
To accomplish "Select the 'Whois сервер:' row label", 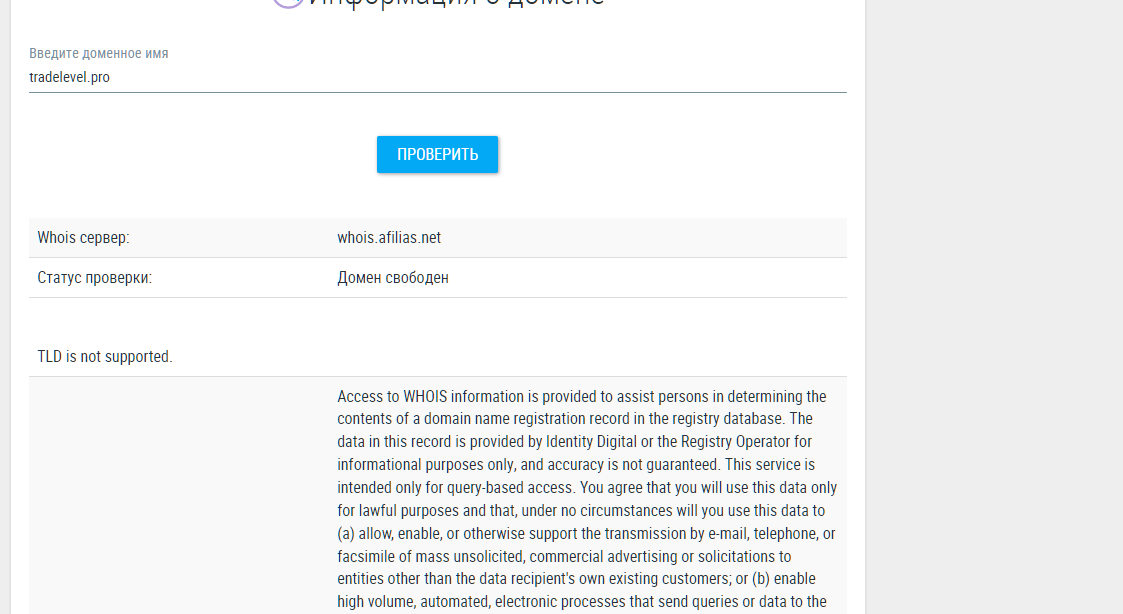I will (x=84, y=238).
